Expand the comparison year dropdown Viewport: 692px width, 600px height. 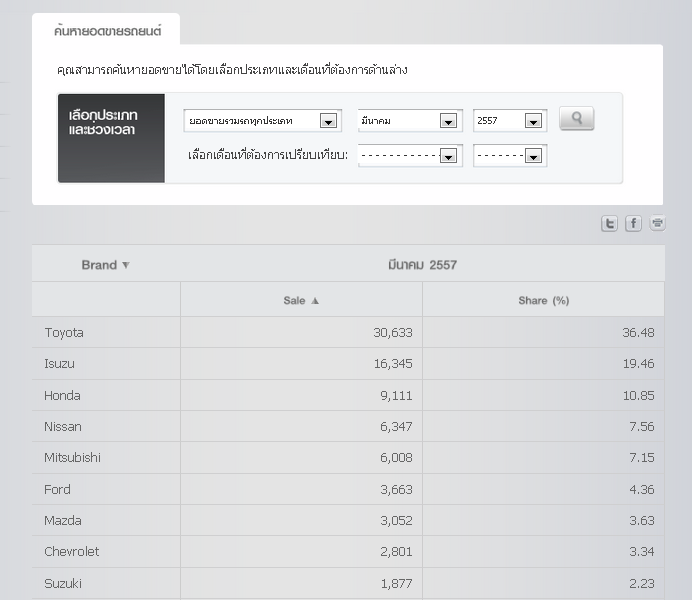coord(532,156)
